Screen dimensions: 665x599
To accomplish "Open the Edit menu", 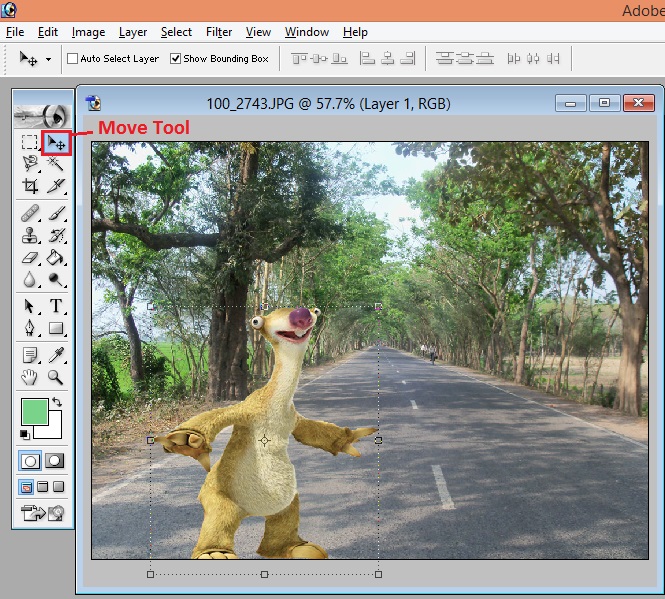I will click(48, 32).
